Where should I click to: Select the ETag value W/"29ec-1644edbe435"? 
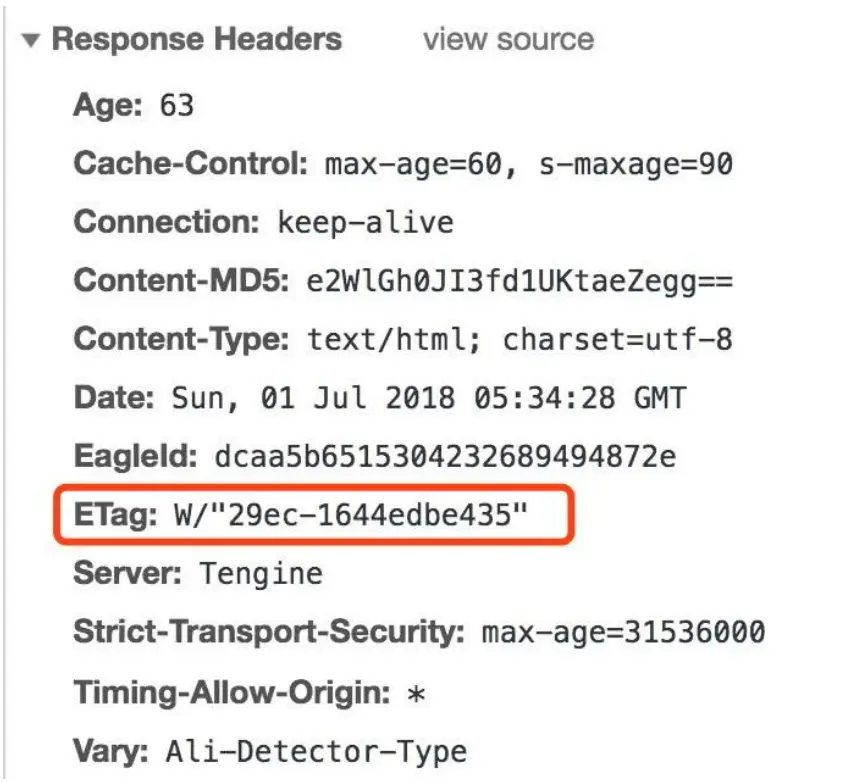coord(350,515)
